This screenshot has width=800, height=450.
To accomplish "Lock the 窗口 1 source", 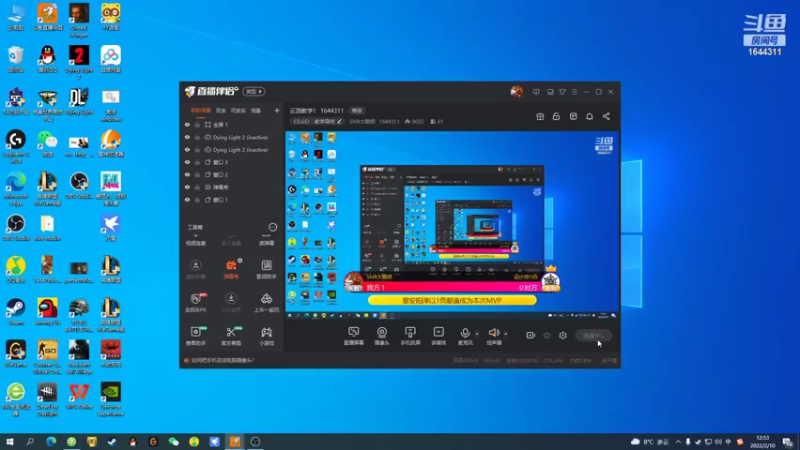I will [197, 200].
